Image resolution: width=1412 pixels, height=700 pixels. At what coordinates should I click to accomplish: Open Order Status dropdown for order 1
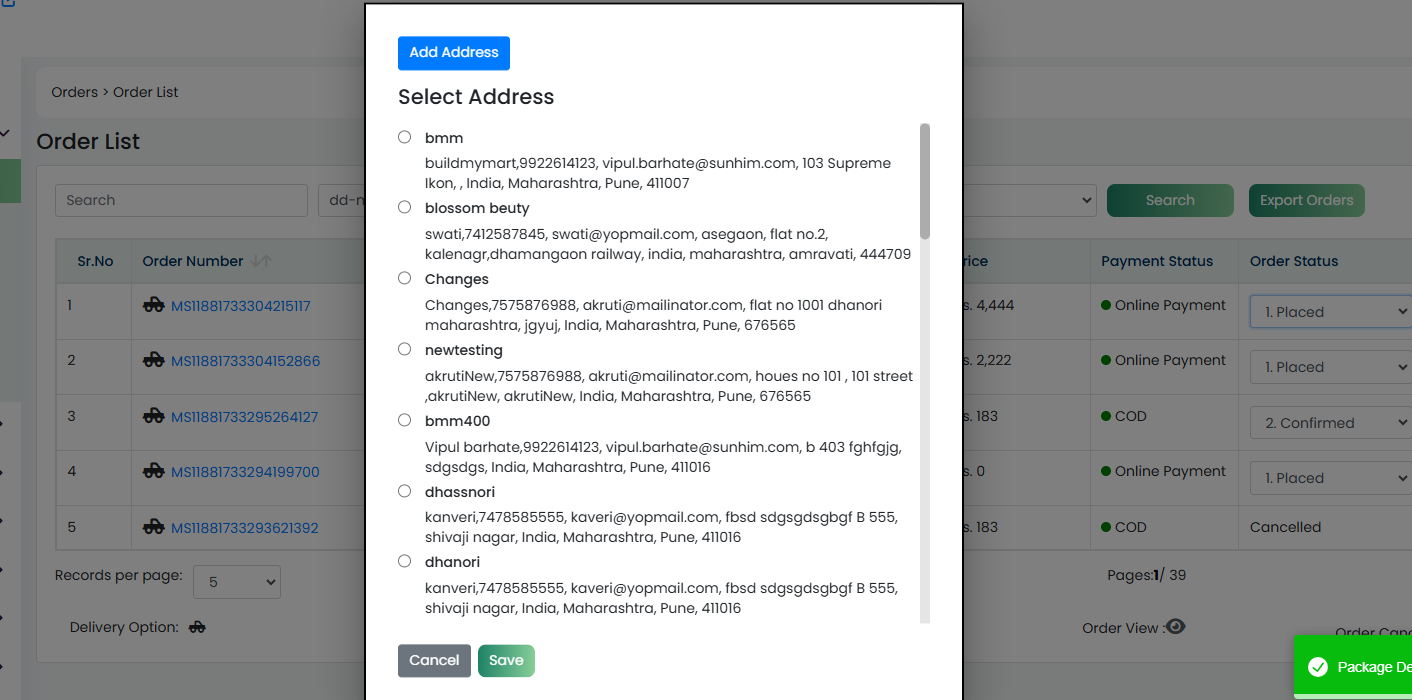[1331, 311]
